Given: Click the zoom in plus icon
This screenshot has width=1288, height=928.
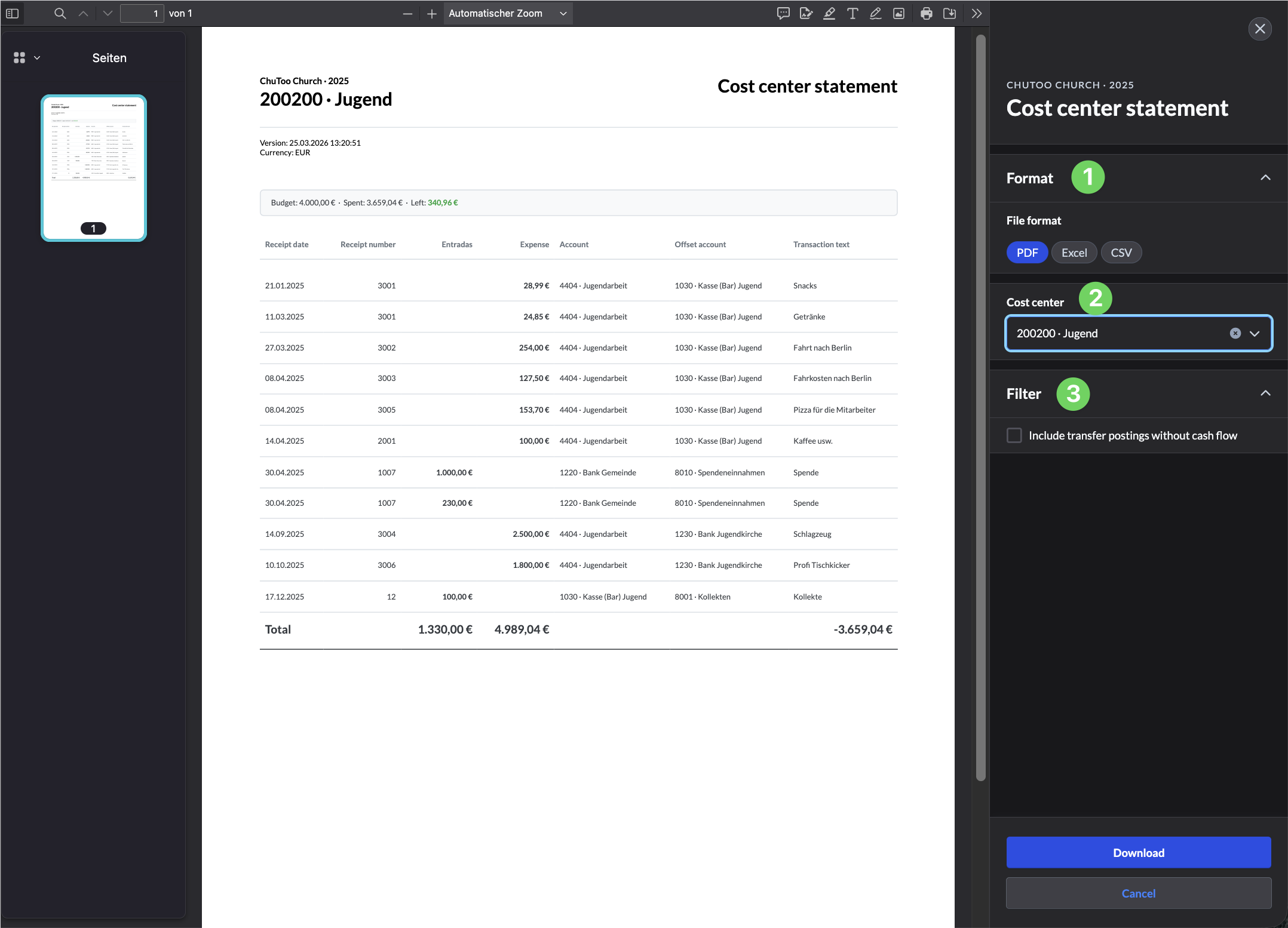Looking at the screenshot, I should pyautogui.click(x=431, y=13).
